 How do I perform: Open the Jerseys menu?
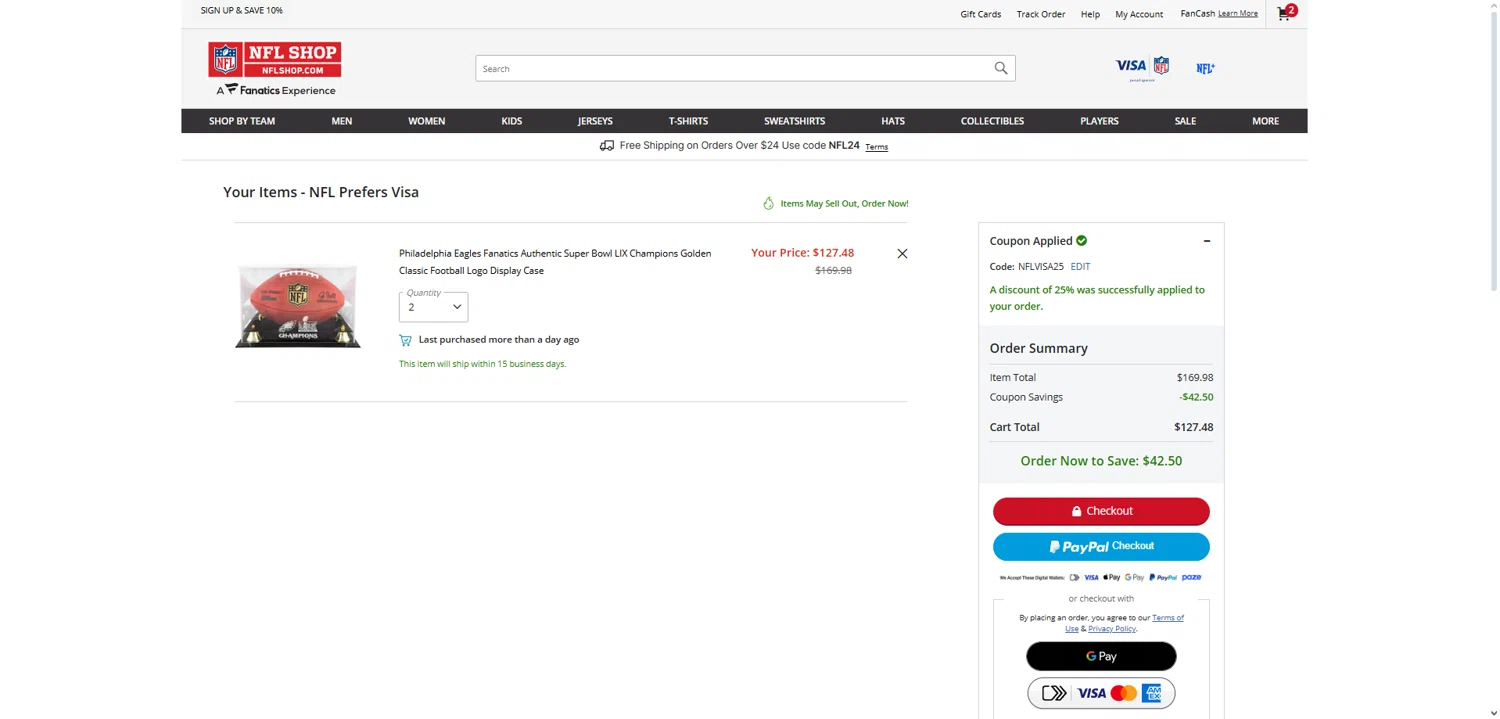(595, 121)
